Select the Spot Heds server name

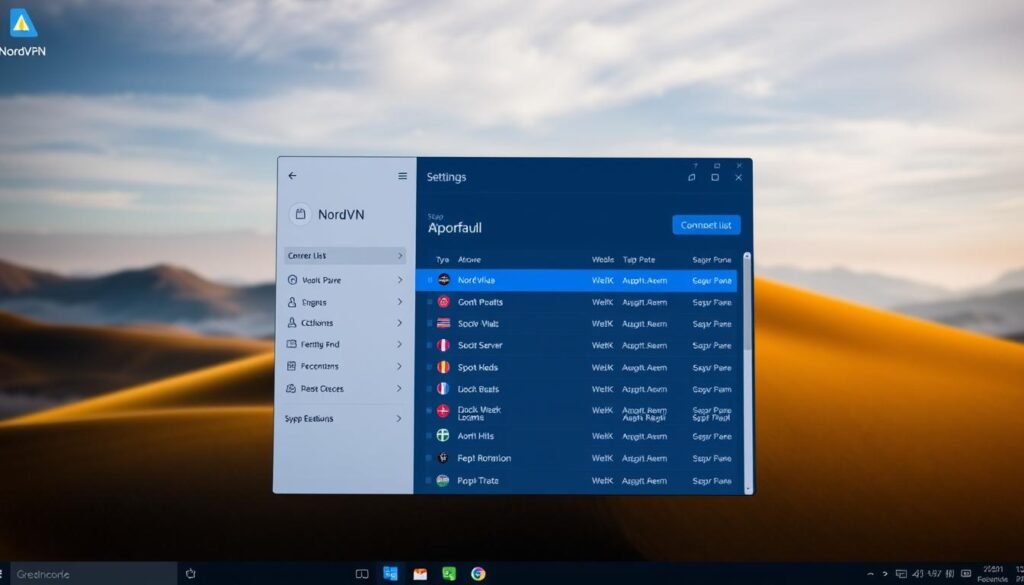tap(477, 368)
